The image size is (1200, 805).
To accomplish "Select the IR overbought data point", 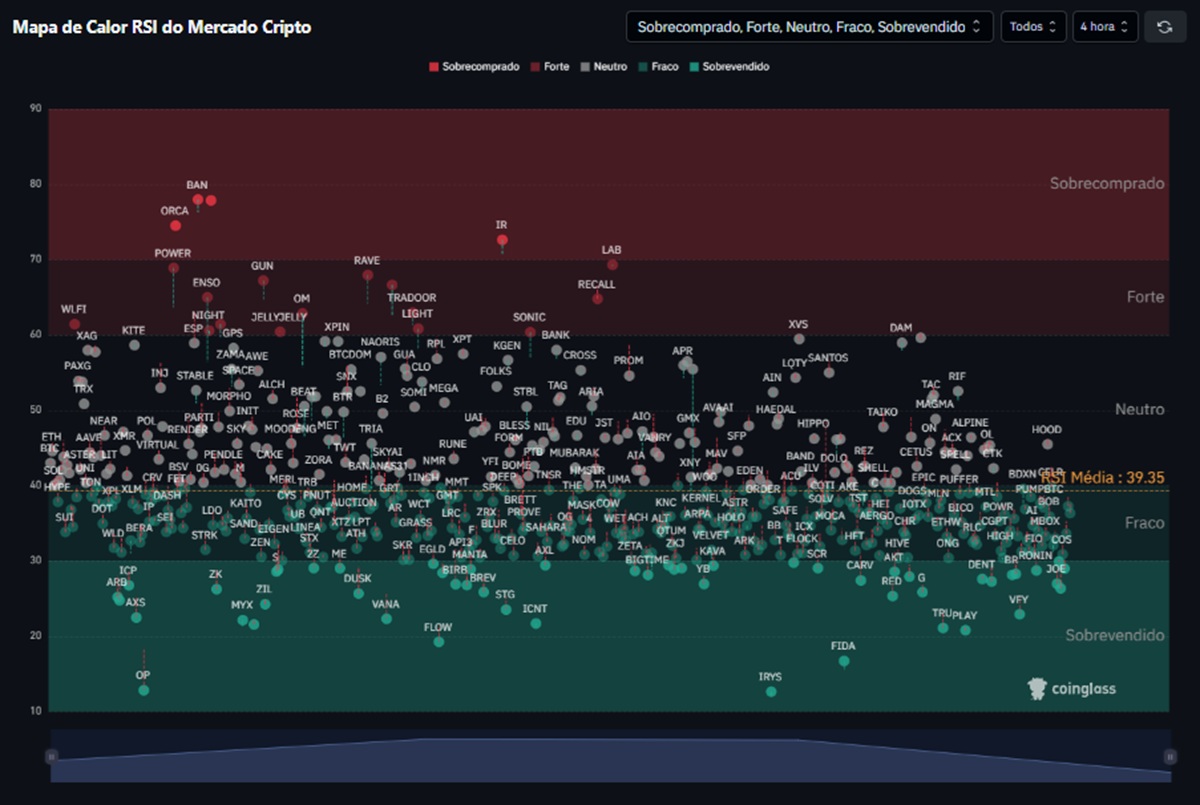I will 502,240.
